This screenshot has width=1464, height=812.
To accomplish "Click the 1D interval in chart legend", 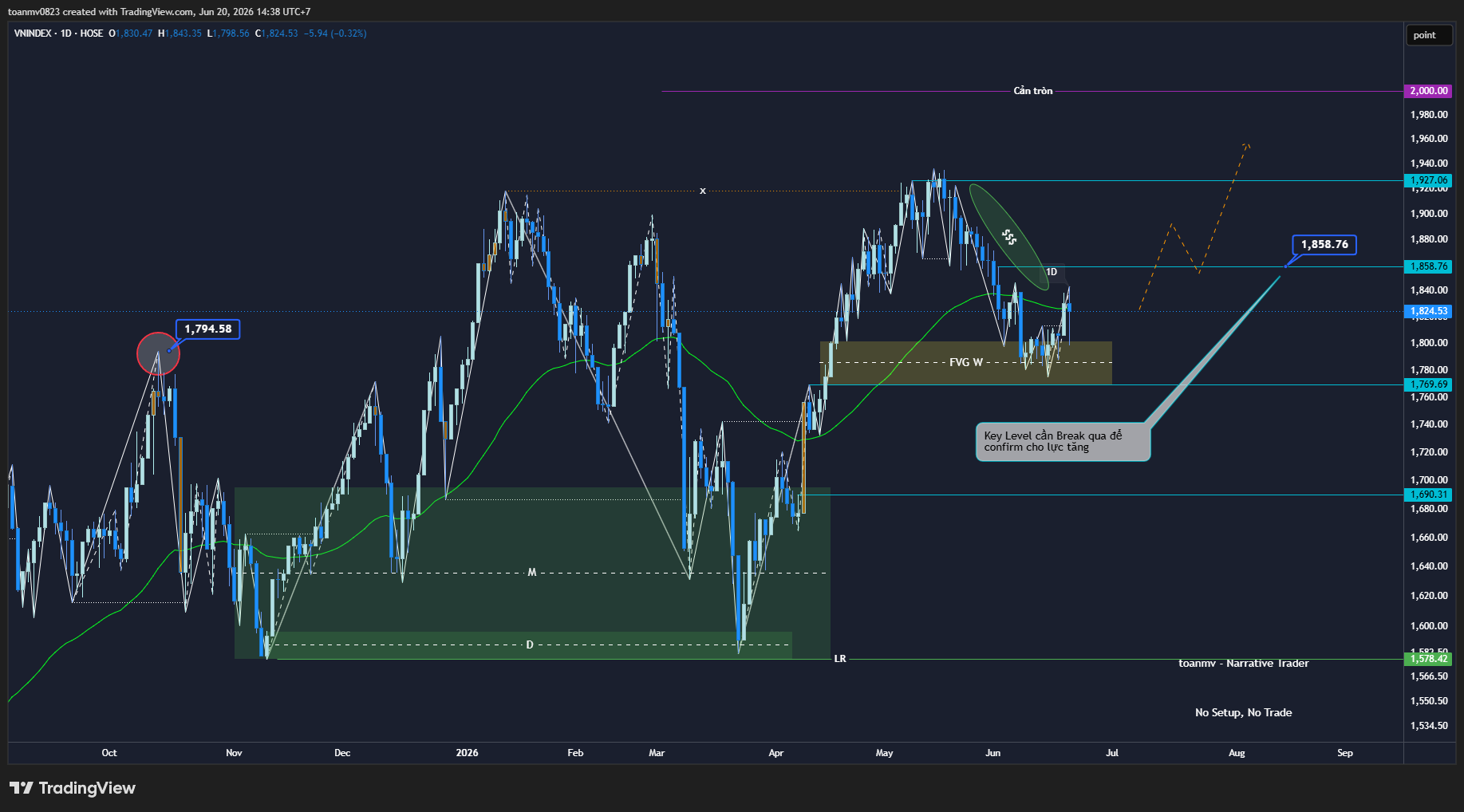I will (x=66, y=34).
